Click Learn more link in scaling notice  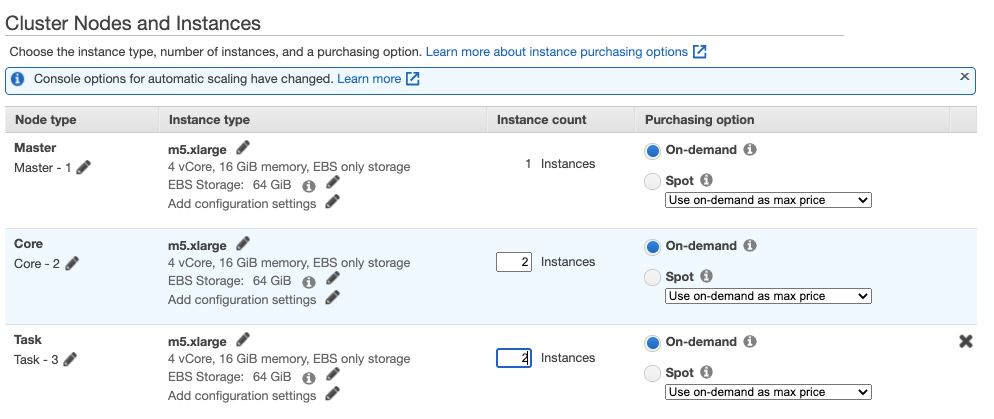point(377,79)
